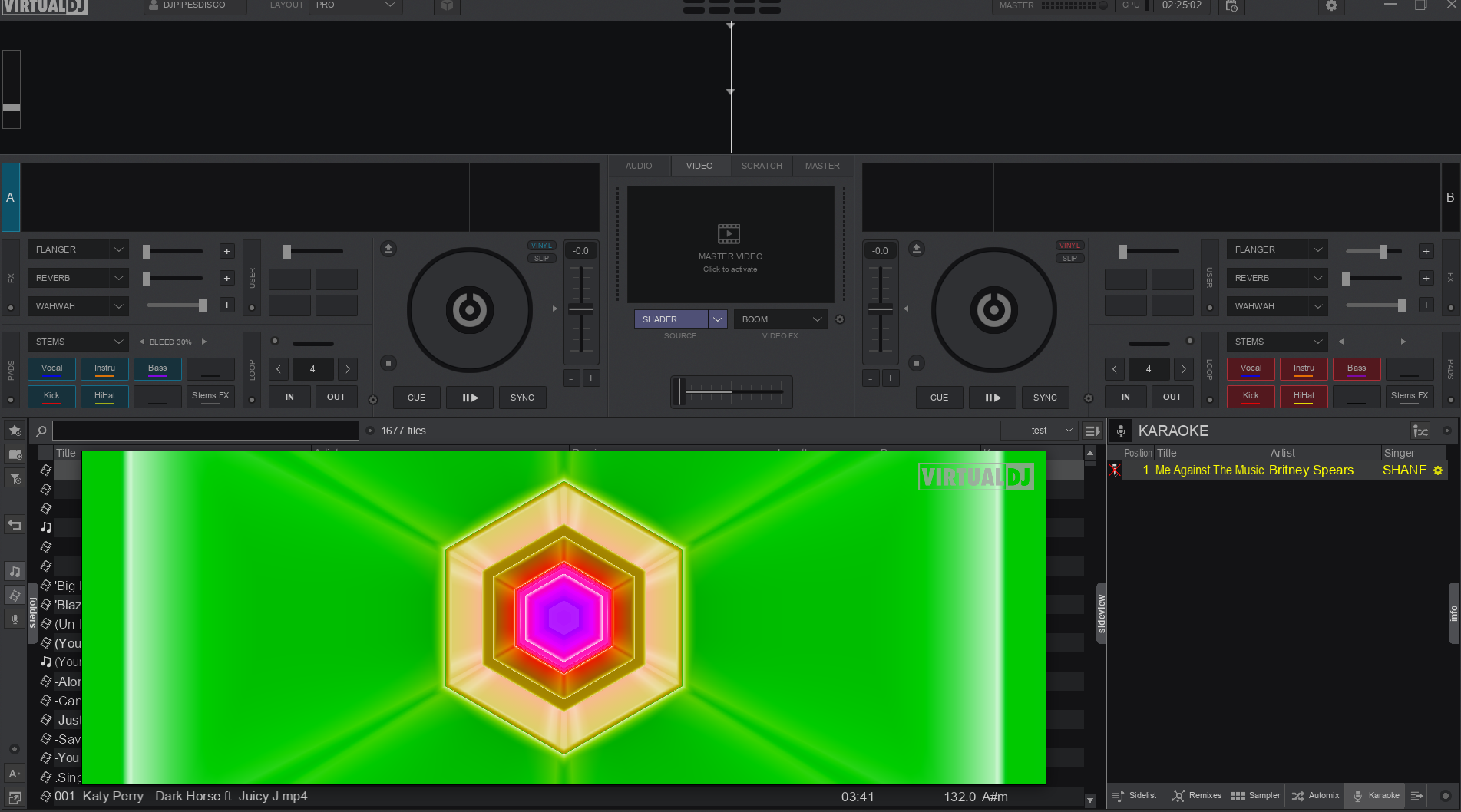Image resolution: width=1461 pixels, height=812 pixels.
Task: Switch to the MASTER mixer tab
Action: (822, 166)
